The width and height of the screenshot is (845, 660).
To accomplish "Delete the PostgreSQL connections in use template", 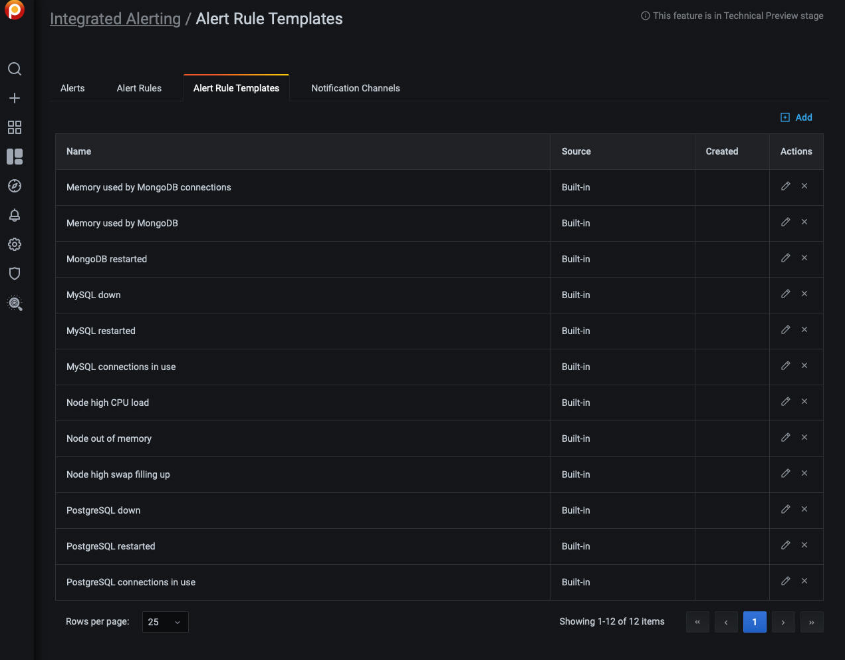I will click(804, 581).
